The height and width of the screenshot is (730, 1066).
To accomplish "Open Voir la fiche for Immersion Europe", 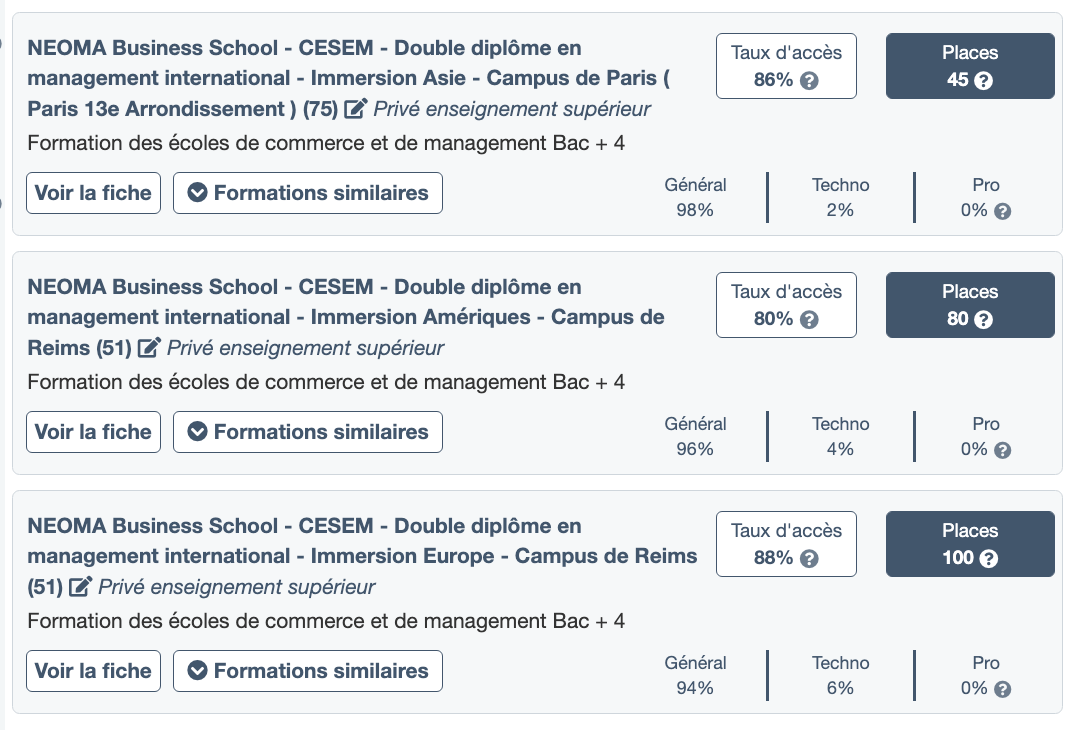I will (93, 671).
